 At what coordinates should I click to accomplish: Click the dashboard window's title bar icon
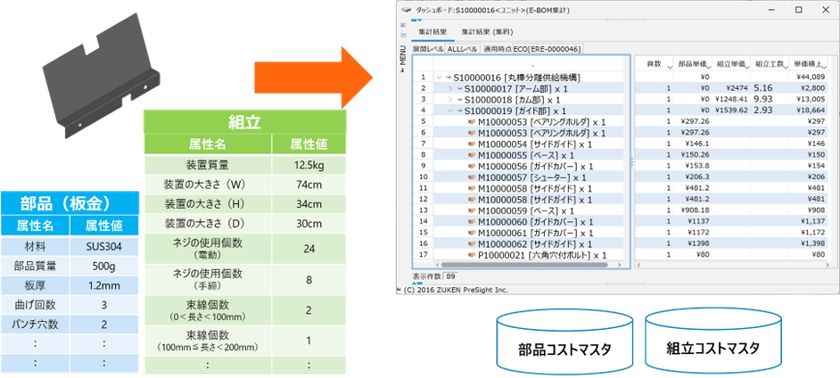407,10
